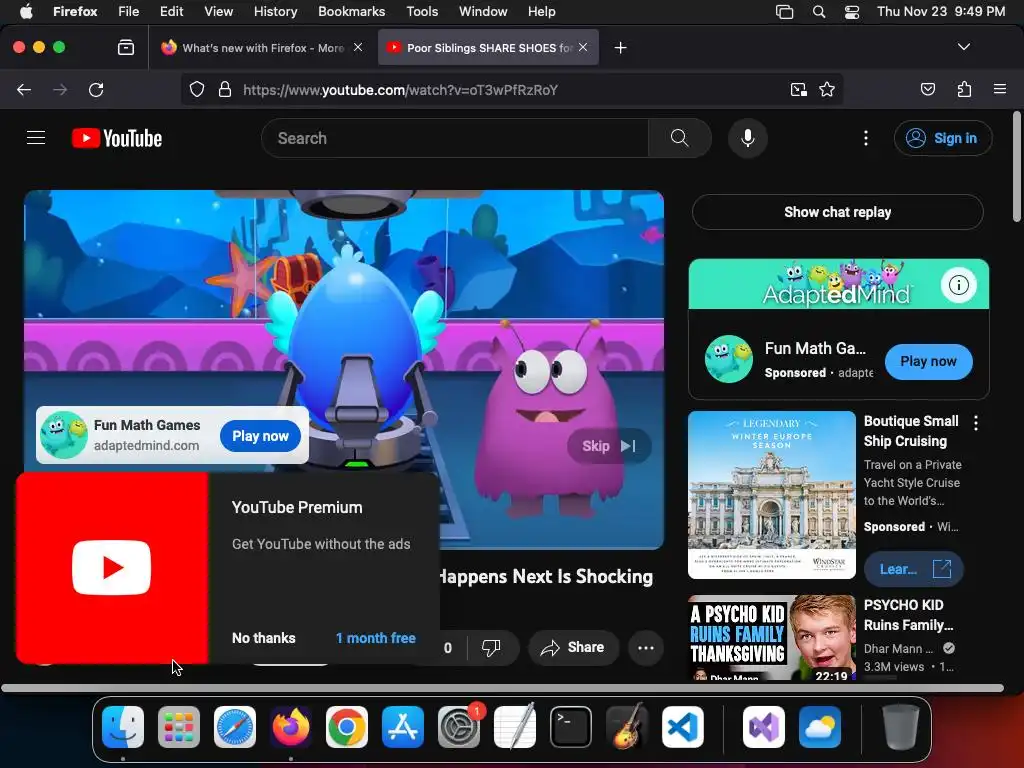The image size is (1024, 768).
Task: Open the Apple menu
Action: click(26, 11)
